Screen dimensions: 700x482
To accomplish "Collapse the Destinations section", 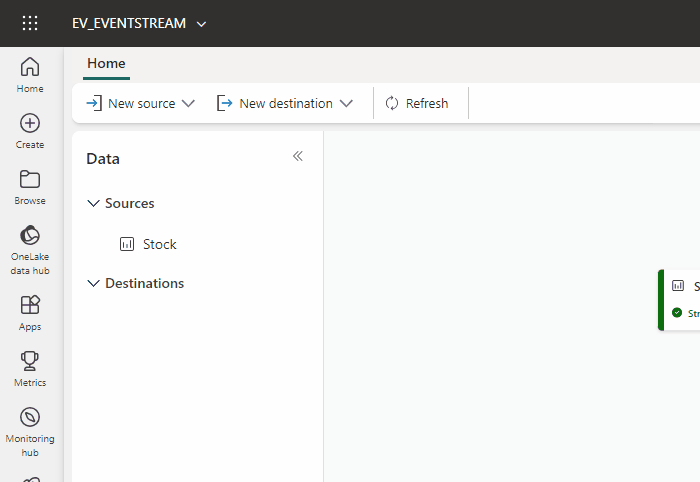I will 94,283.
